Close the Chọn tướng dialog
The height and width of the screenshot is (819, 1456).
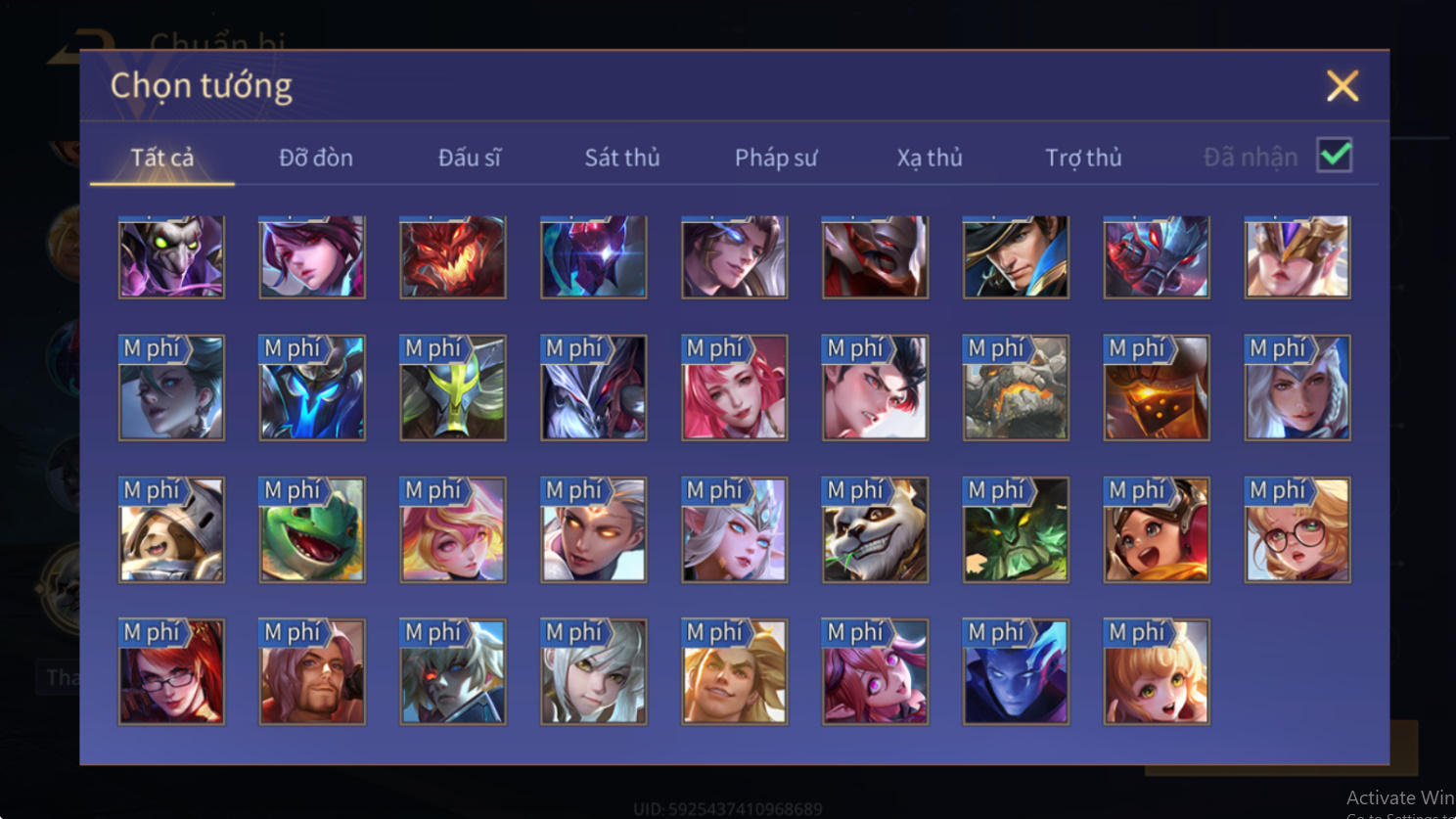click(x=1342, y=86)
